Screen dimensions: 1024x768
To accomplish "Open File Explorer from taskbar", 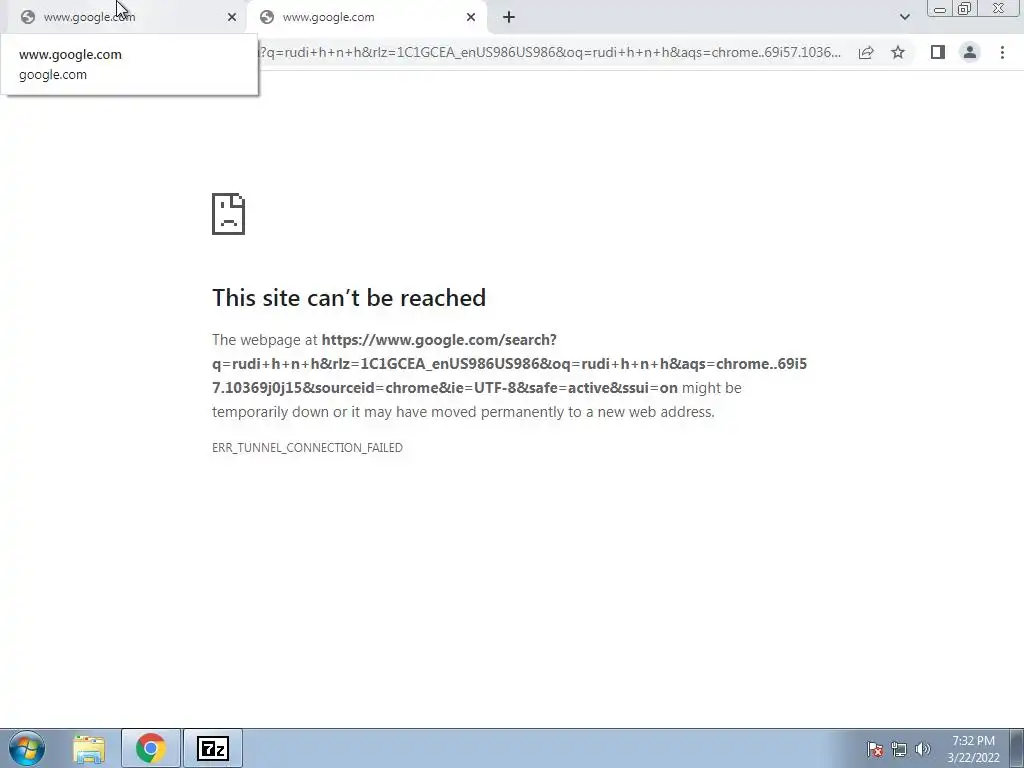I will (89, 748).
